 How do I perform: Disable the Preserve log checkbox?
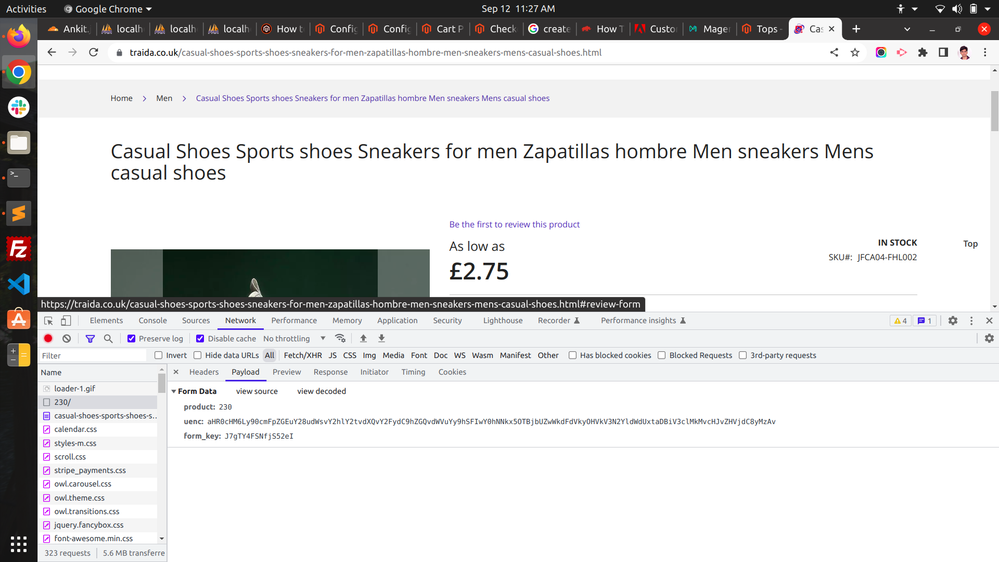pos(131,339)
